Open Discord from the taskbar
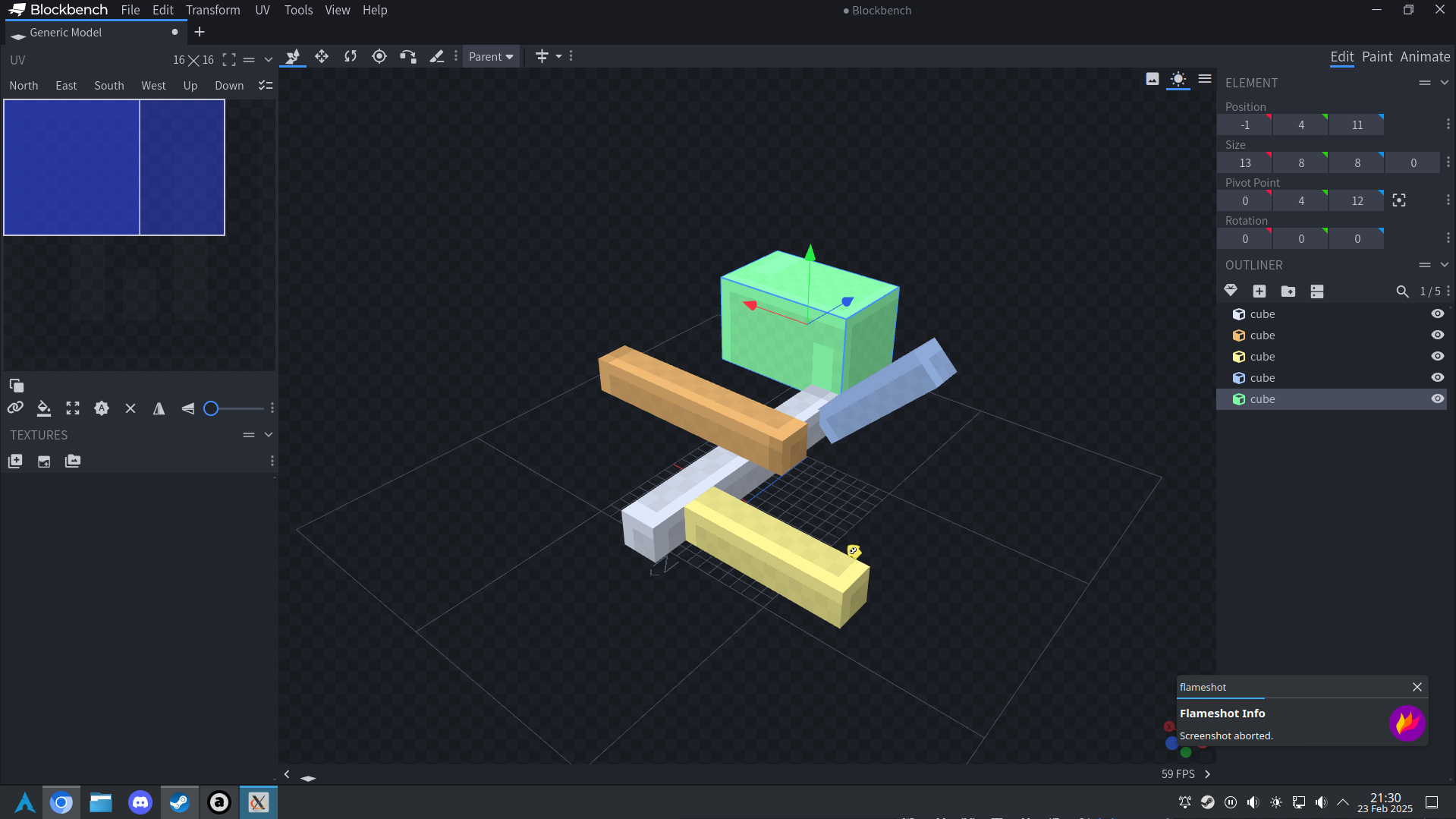This screenshot has height=819, width=1456. (140, 802)
